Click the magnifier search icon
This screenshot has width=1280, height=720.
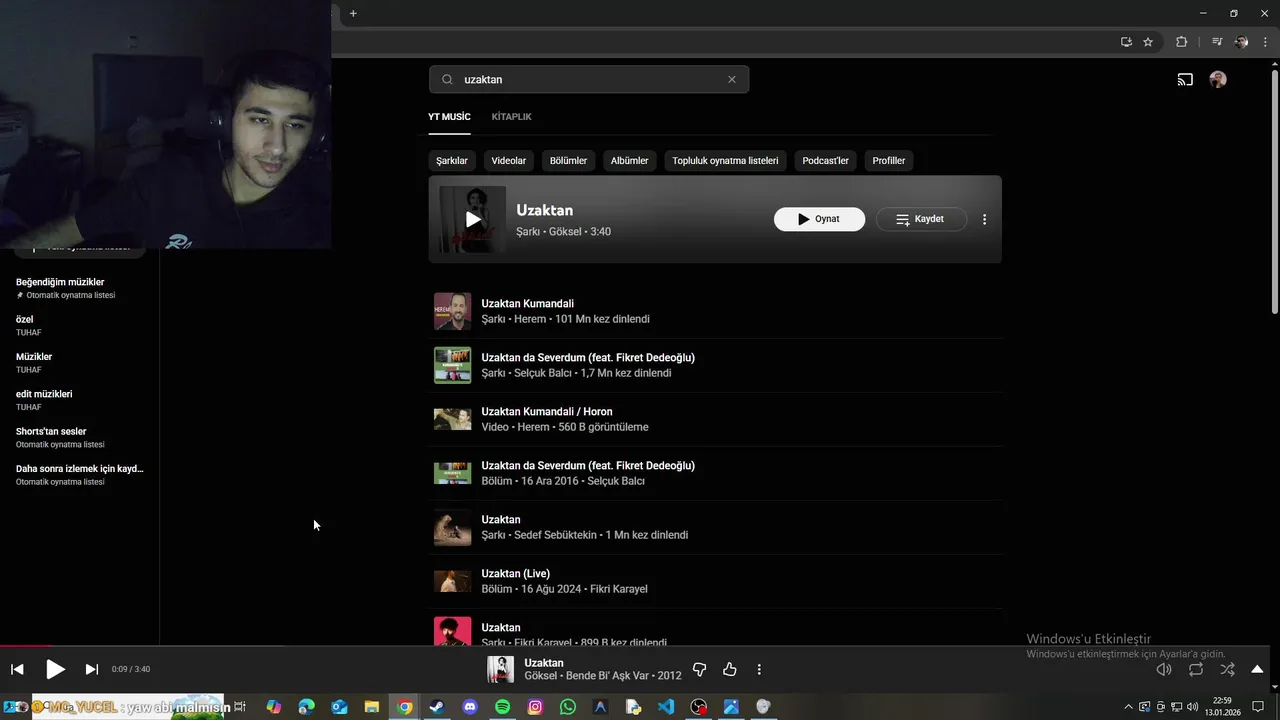tap(447, 80)
